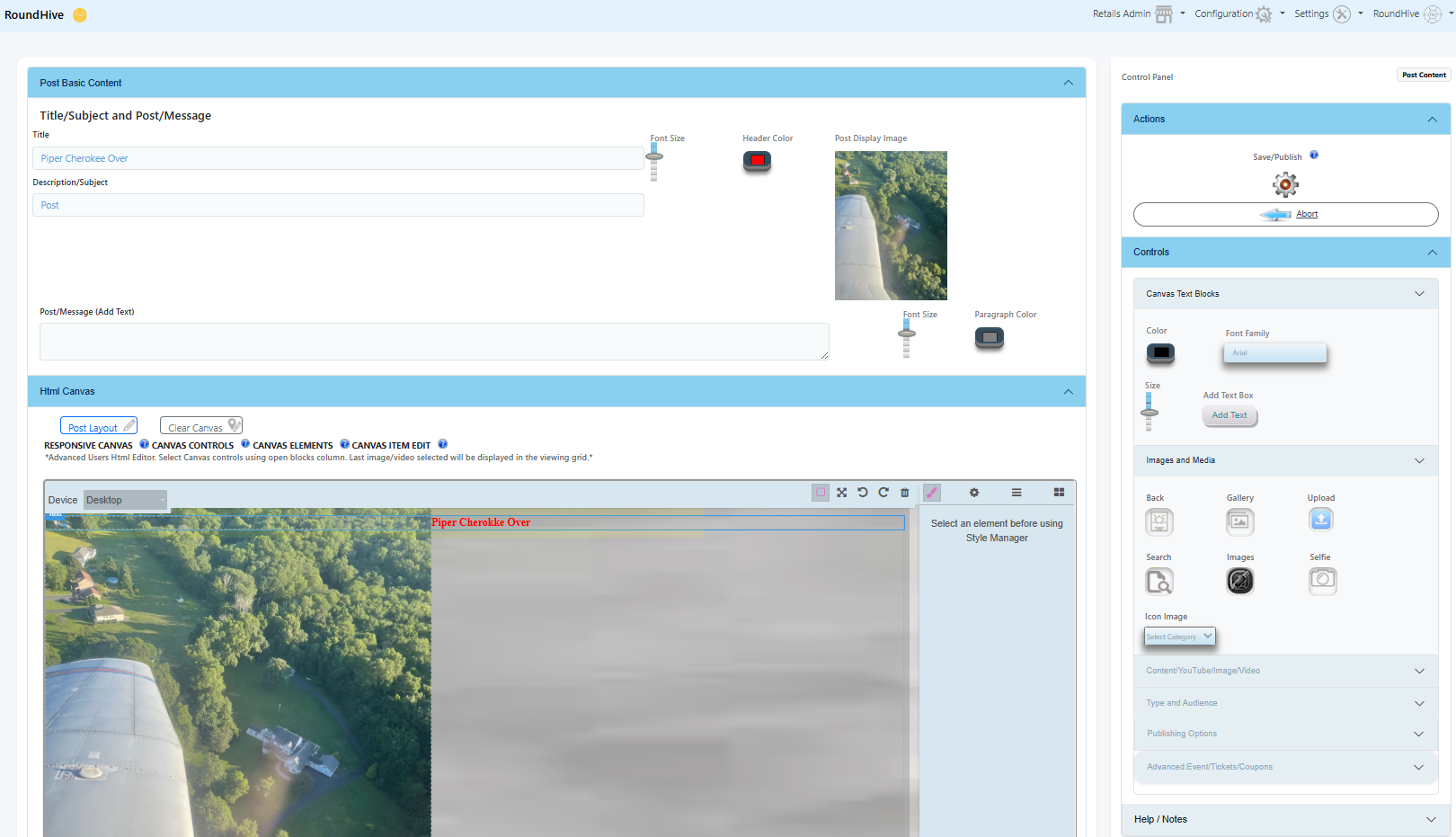Screen dimensions: 1456x837
Task: Open the Selfie camera icon
Action: tap(1322, 581)
